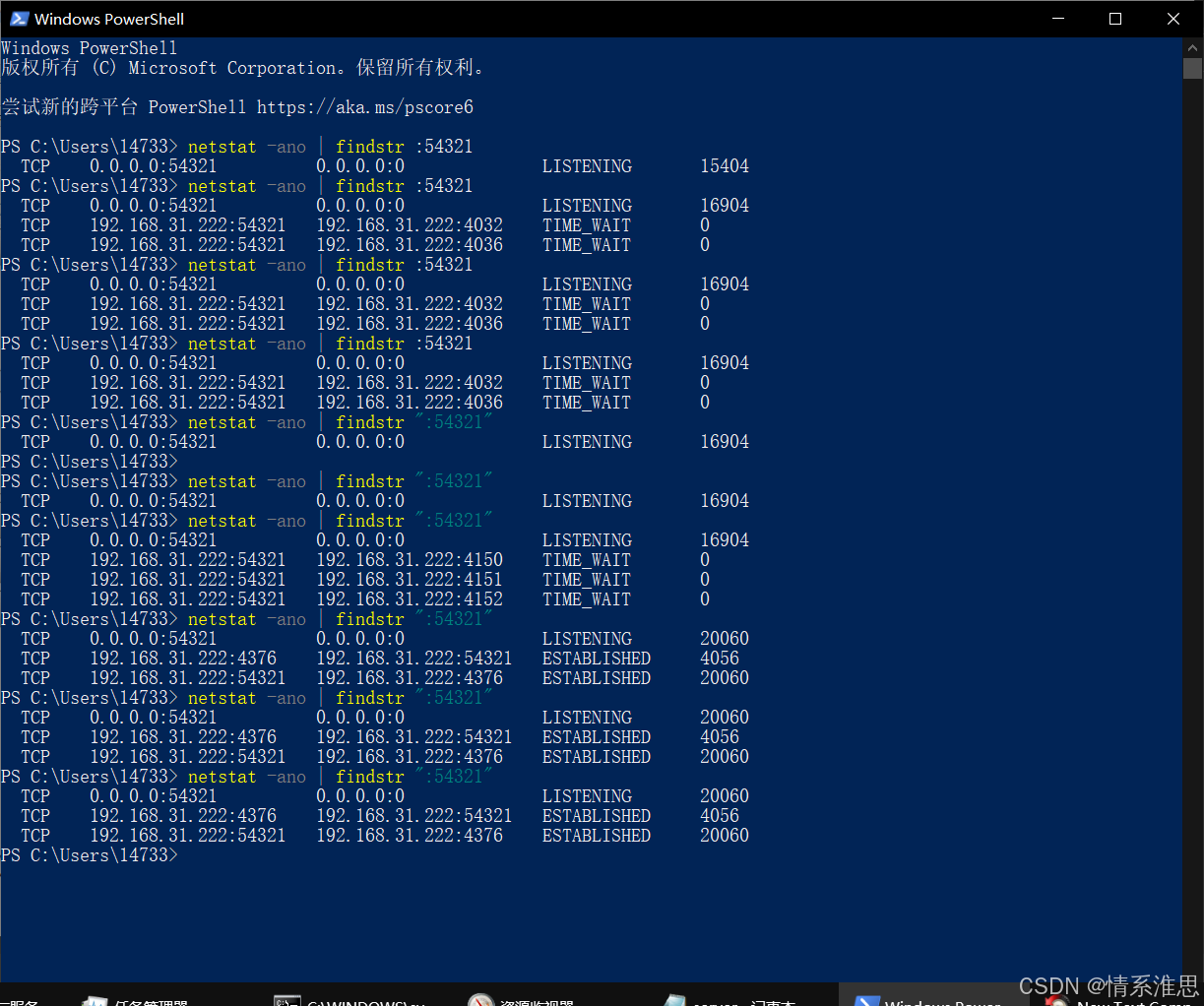Click TIME_WAIT in the :4152 row

(x=587, y=599)
